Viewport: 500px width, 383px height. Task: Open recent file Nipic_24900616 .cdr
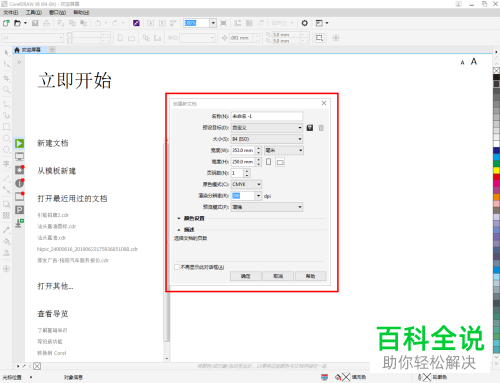(87, 249)
